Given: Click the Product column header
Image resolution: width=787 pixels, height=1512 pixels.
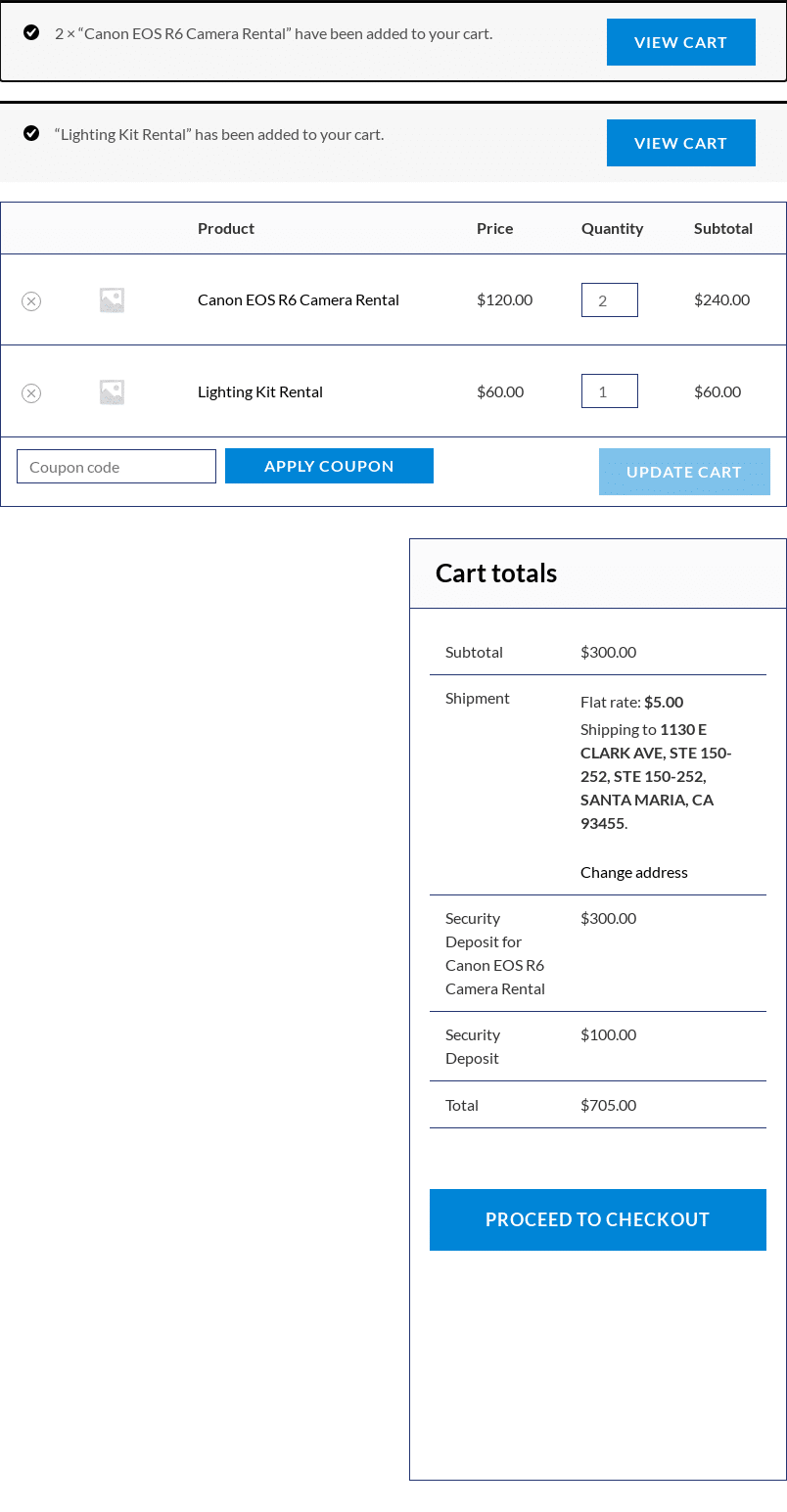Looking at the screenshot, I should 226,228.
